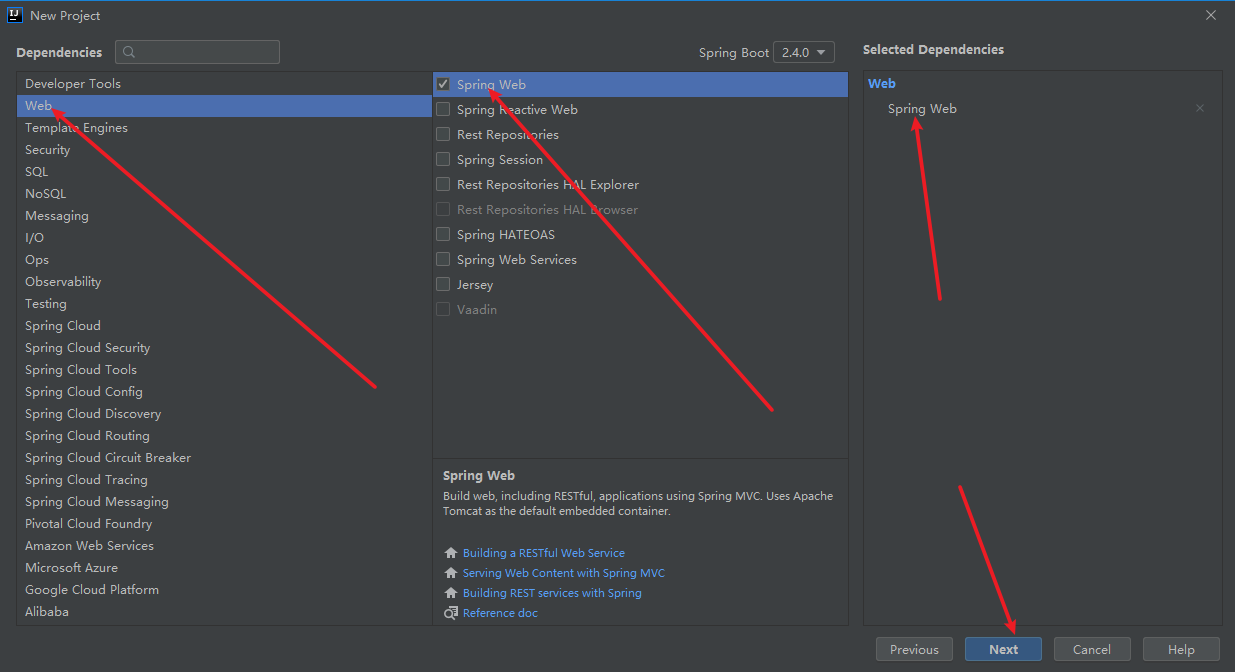Select the Security category
1235x672 pixels.
[48, 150]
